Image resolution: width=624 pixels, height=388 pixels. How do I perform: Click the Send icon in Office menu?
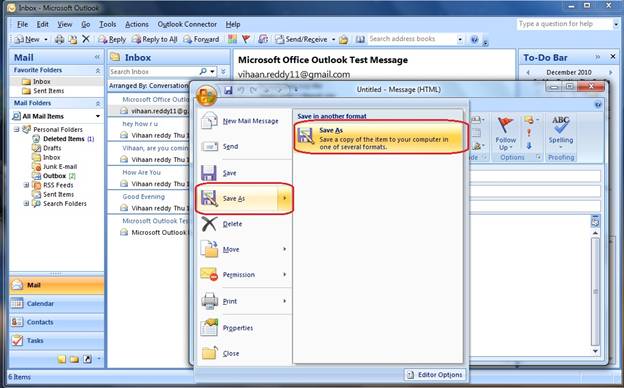click(209, 146)
